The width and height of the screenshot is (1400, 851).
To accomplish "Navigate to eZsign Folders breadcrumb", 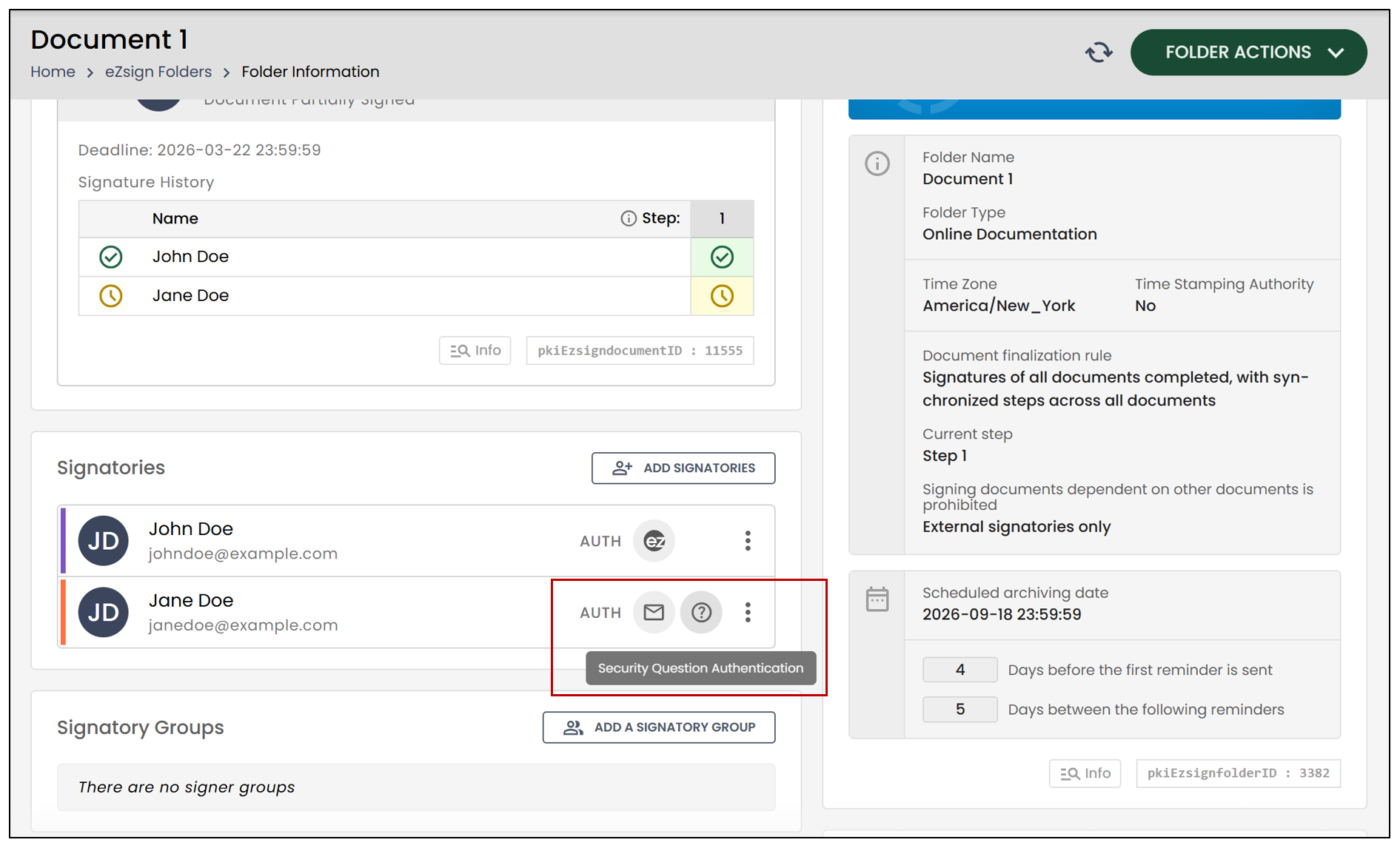I will [158, 72].
